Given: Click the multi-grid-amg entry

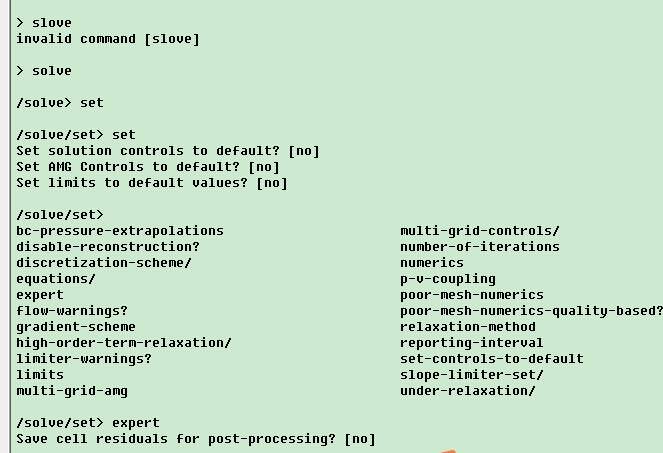Looking at the screenshot, I should pos(72,391).
